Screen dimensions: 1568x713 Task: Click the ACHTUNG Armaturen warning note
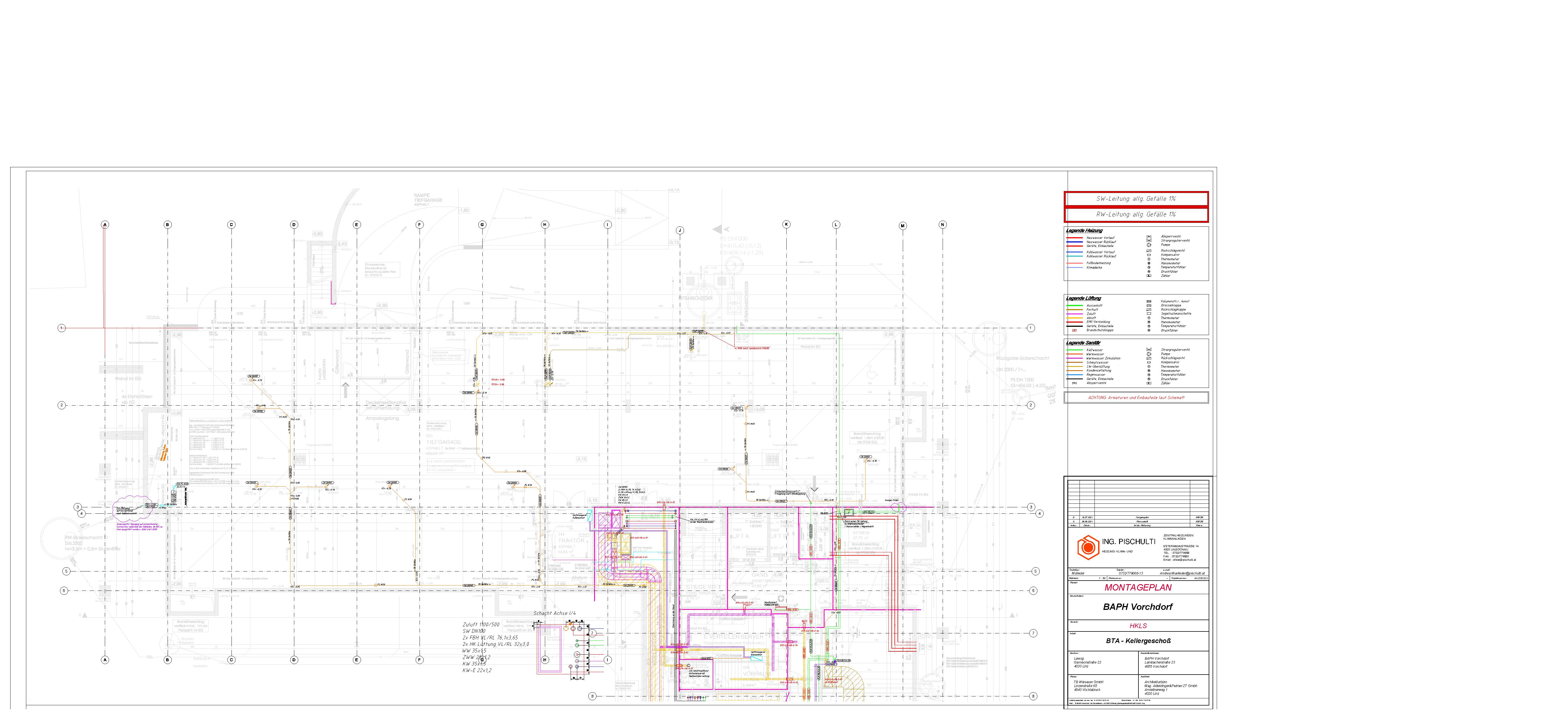tap(1136, 398)
